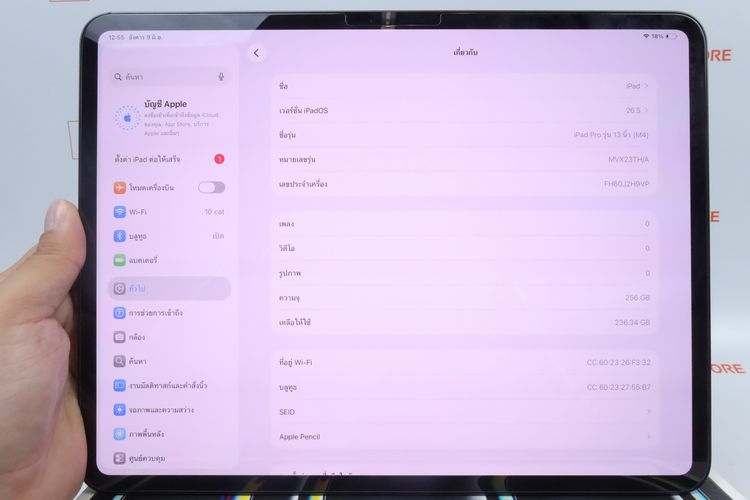Viewport: 750px width, 500px height.
Task: Focus the Settings search field
Action: pyautogui.click(x=169, y=77)
